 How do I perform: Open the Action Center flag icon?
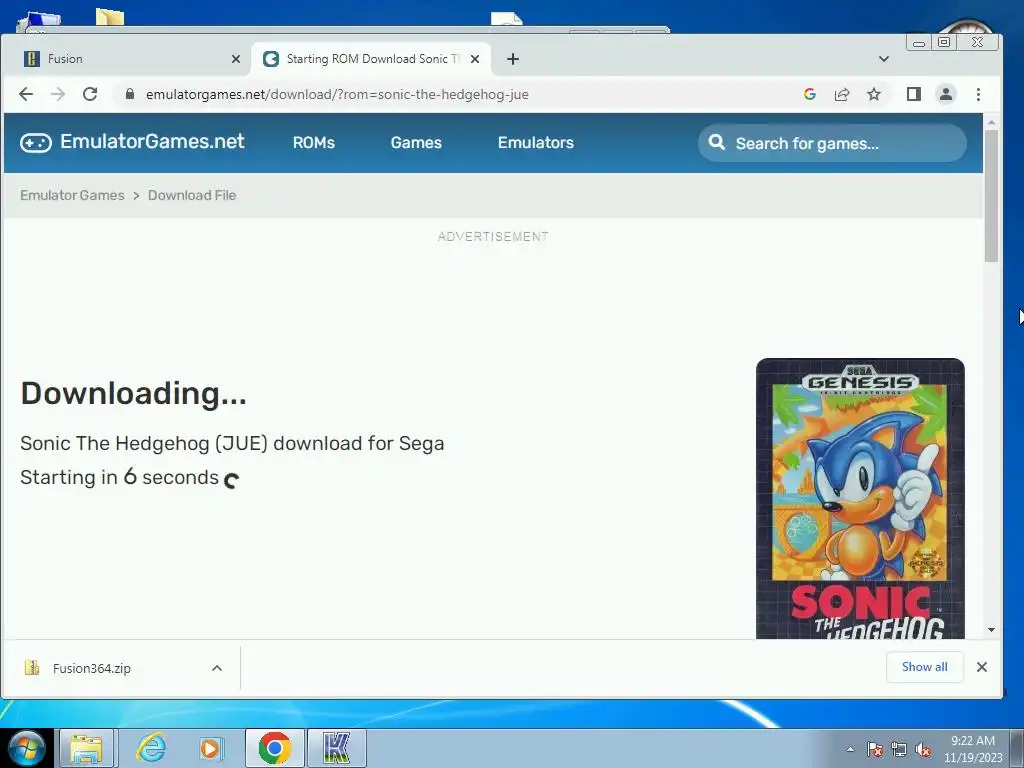pos(874,750)
